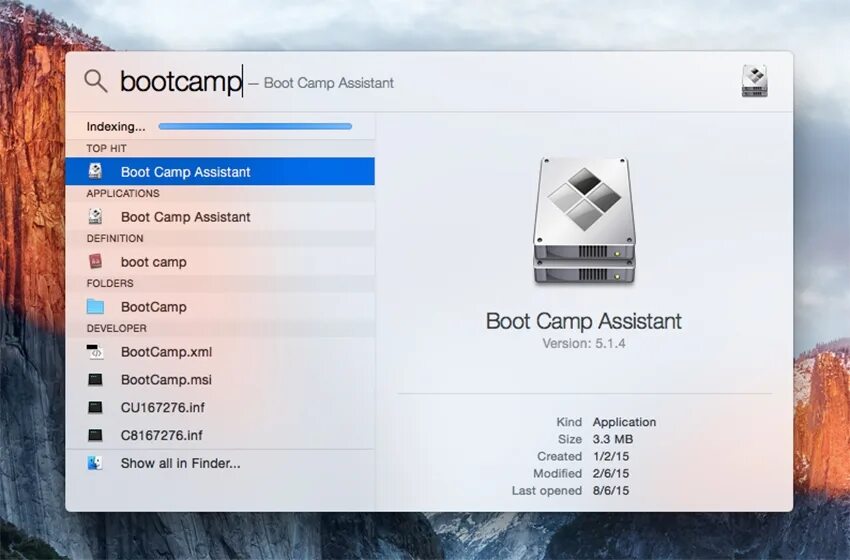Viewport: 850px width, 560px height.
Task: Click the Last opened date 8/6/15
Action: tap(611, 491)
